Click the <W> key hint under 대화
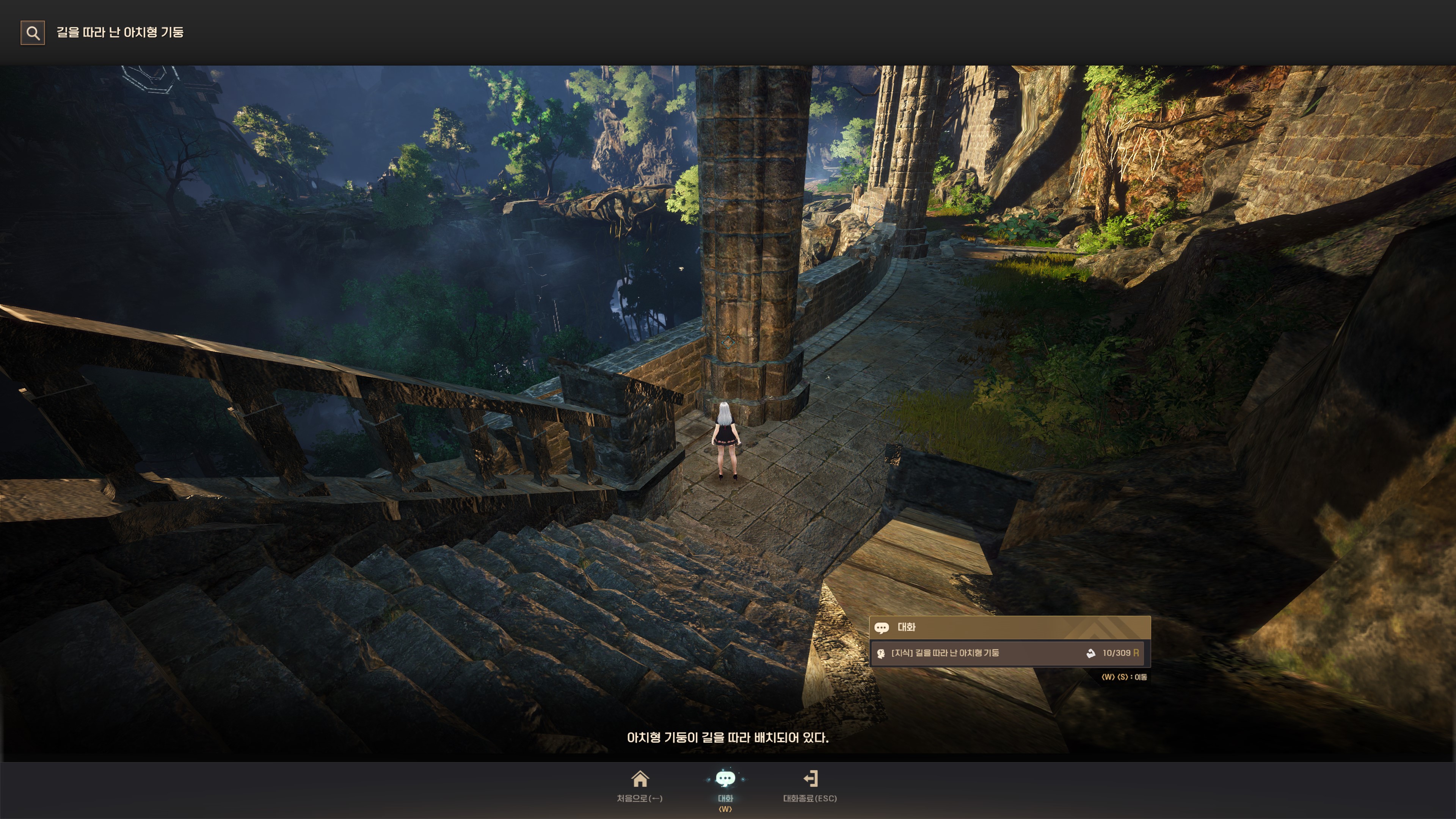 [725, 810]
